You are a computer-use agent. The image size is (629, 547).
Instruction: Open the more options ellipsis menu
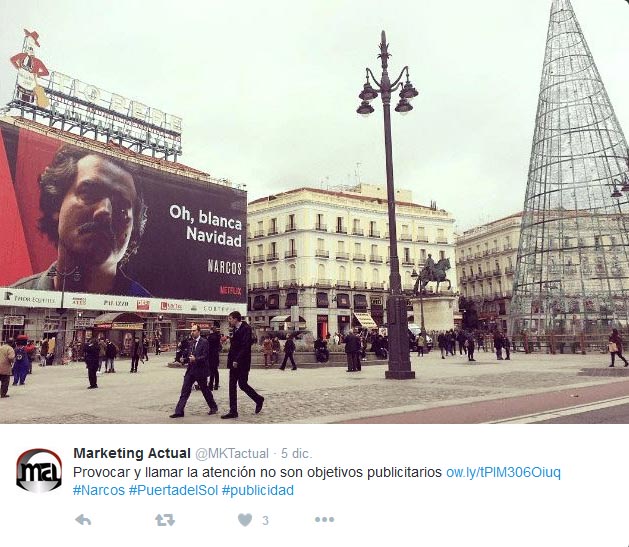(x=324, y=520)
